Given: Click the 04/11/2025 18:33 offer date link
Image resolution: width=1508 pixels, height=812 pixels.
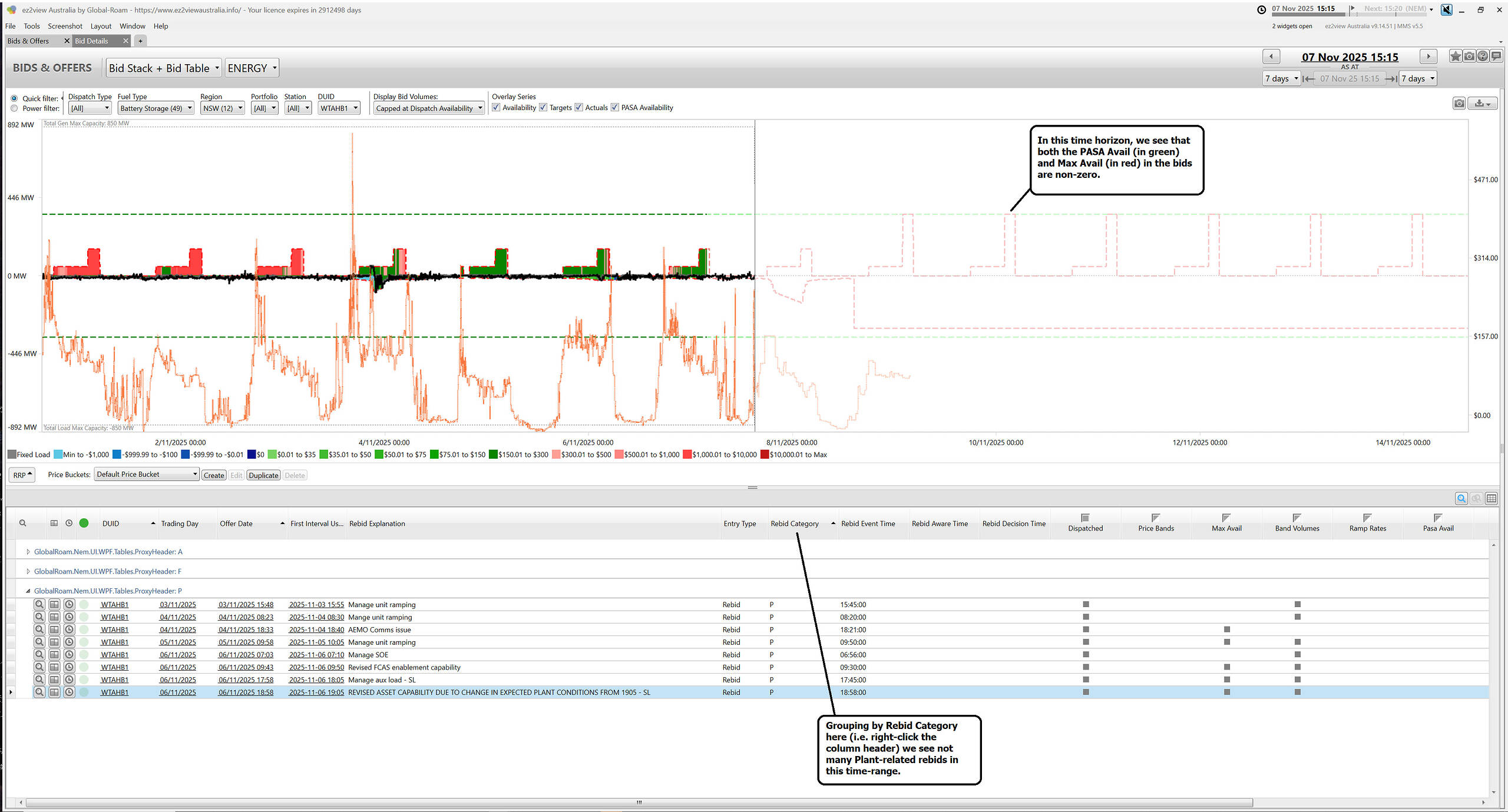Looking at the screenshot, I should (x=246, y=629).
